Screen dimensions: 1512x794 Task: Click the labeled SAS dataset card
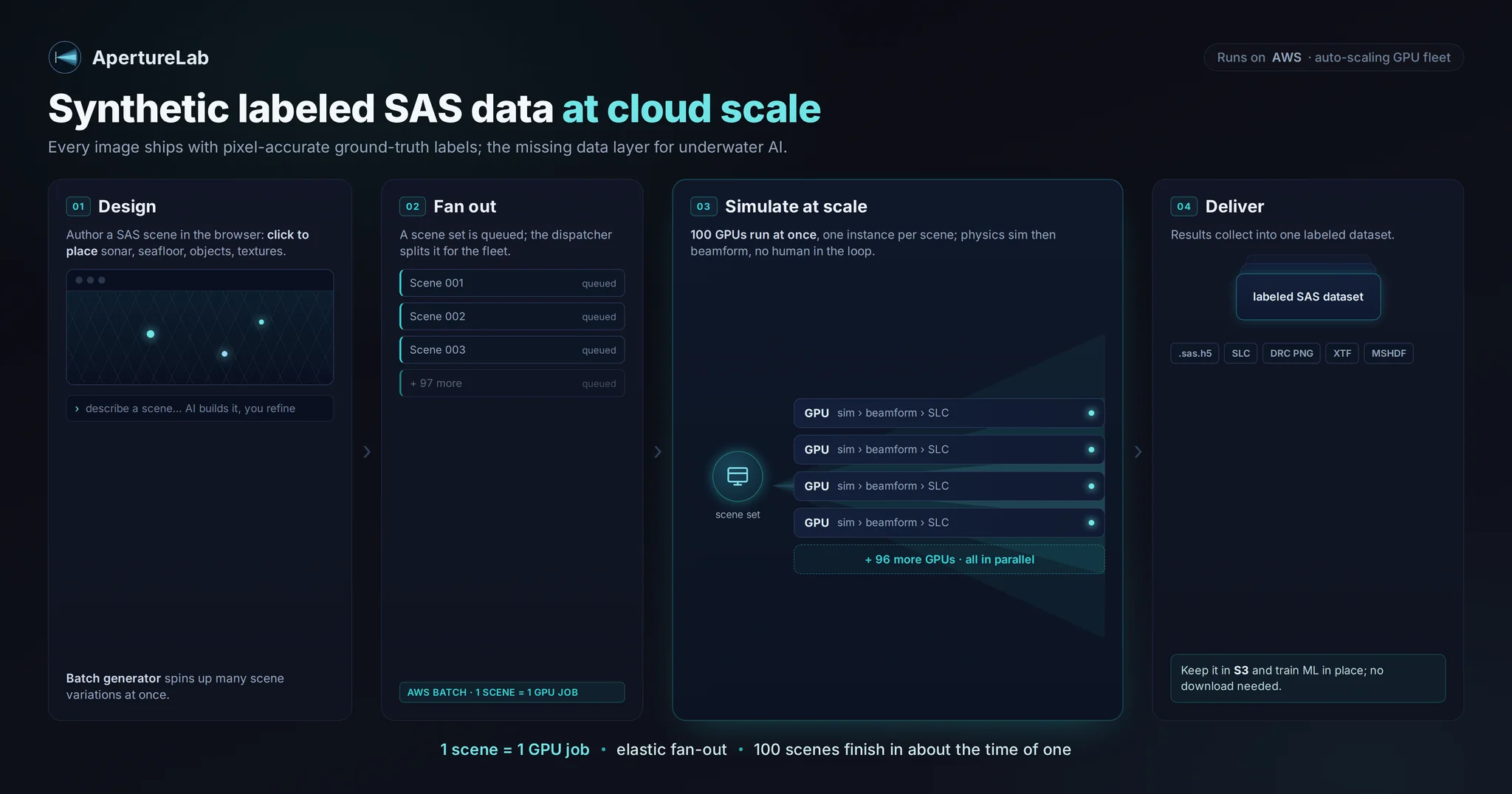(x=1308, y=297)
